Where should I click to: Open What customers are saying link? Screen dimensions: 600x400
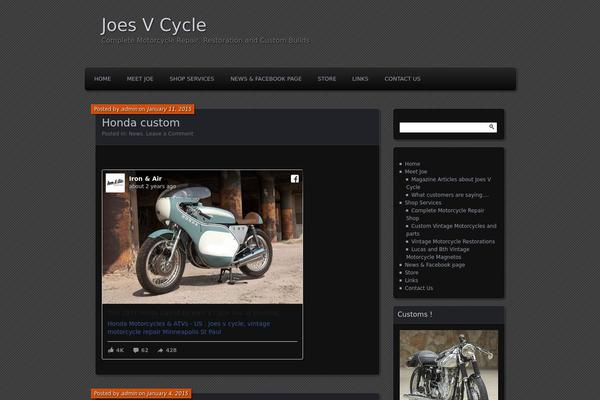(x=450, y=195)
